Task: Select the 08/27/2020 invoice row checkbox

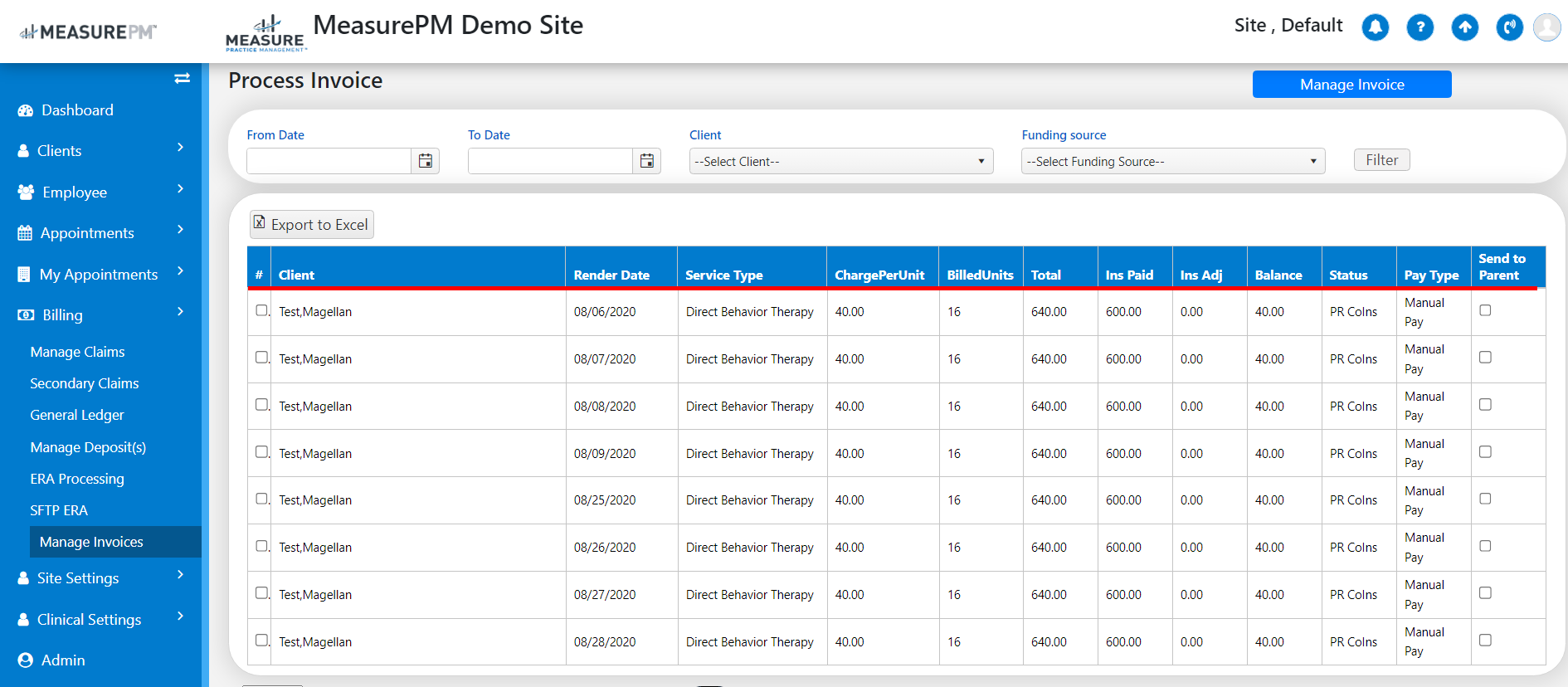Action: point(261,593)
